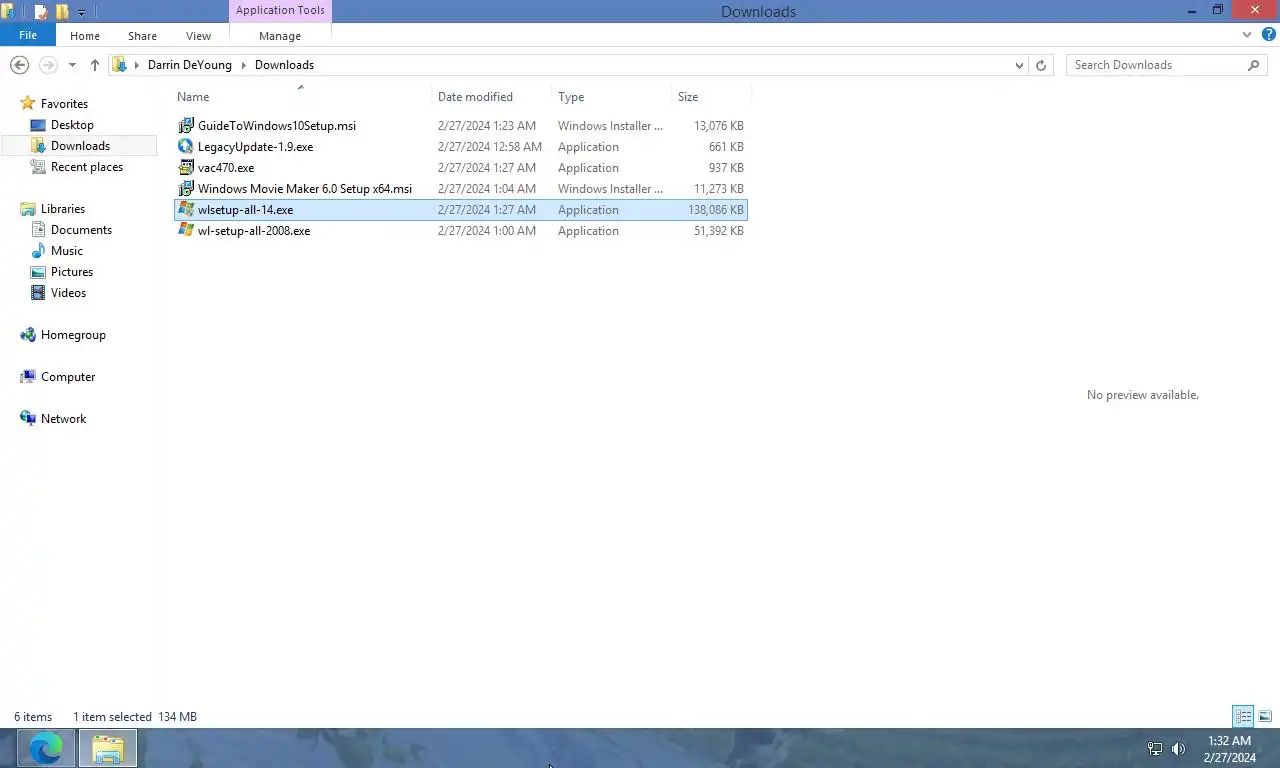Click the GuideToWindows10Setup.msi file name

[277, 126]
